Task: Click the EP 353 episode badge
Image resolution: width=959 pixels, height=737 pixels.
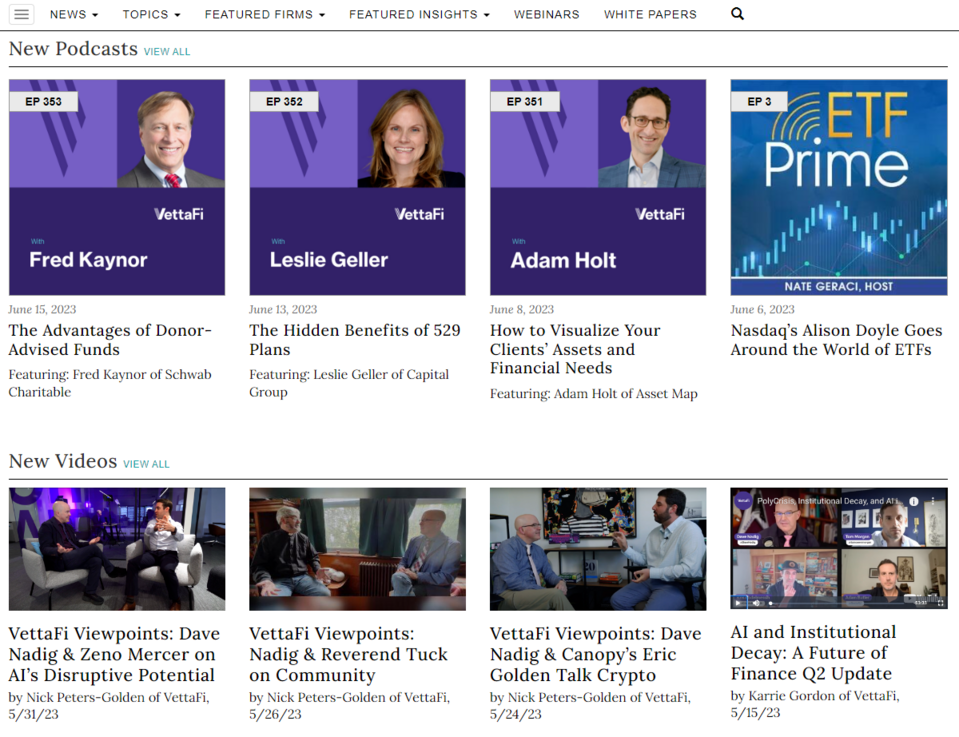Action: tap(43, 102)
